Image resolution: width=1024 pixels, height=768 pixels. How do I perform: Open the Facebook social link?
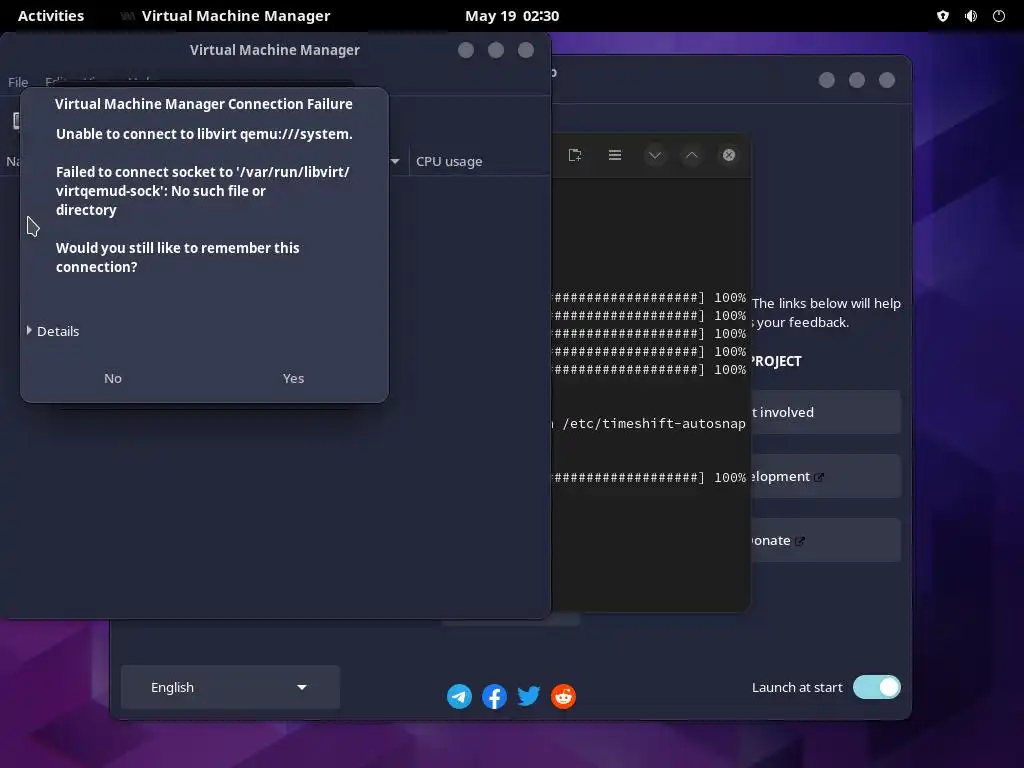coord(494,696)
